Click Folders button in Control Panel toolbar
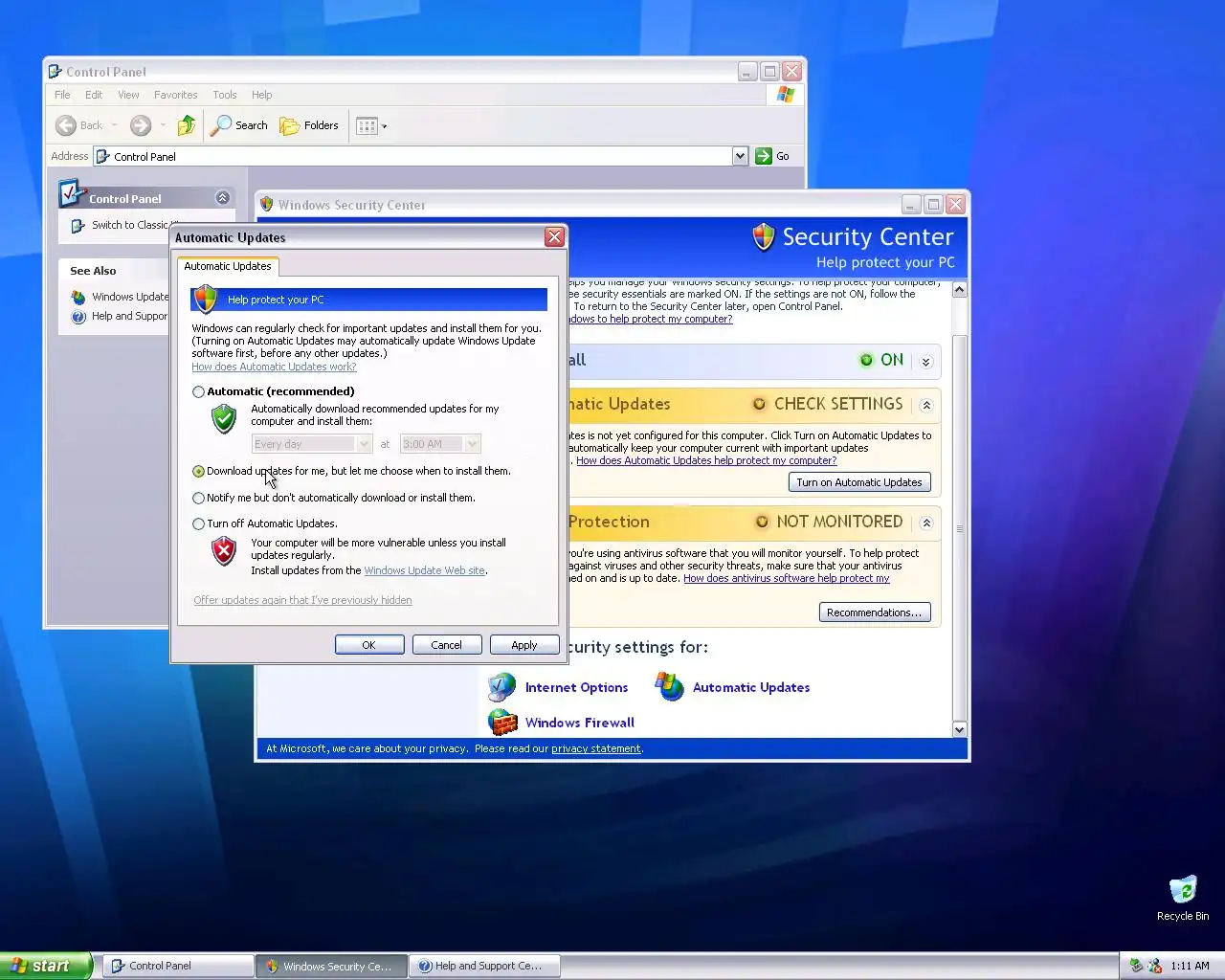1225x980 pixels. [x=309, y=125]
